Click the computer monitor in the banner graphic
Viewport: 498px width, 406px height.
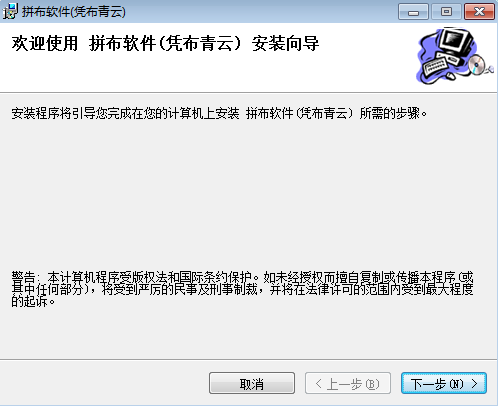coord(456,41)
